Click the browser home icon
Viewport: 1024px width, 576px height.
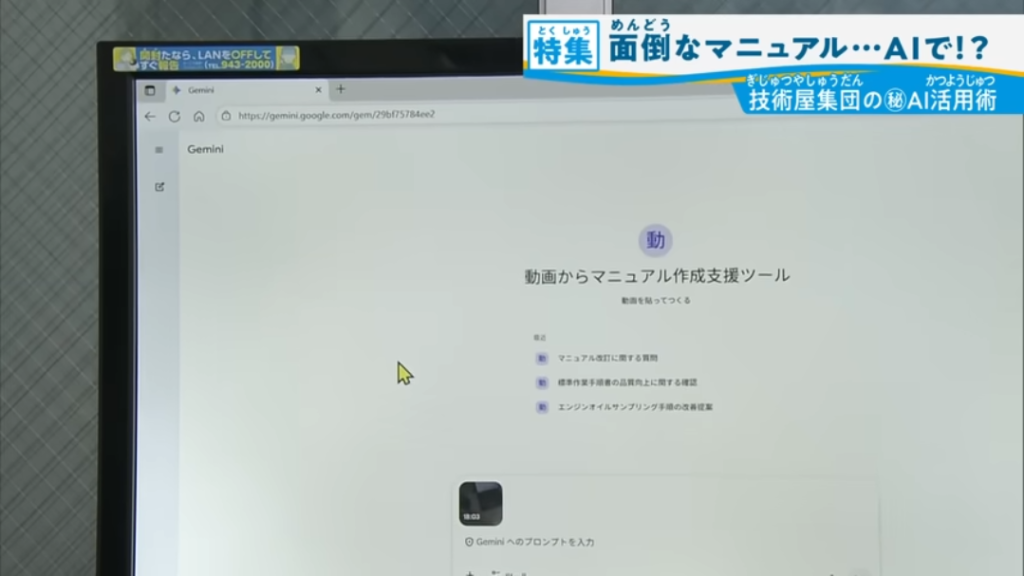tap(199, 116)
